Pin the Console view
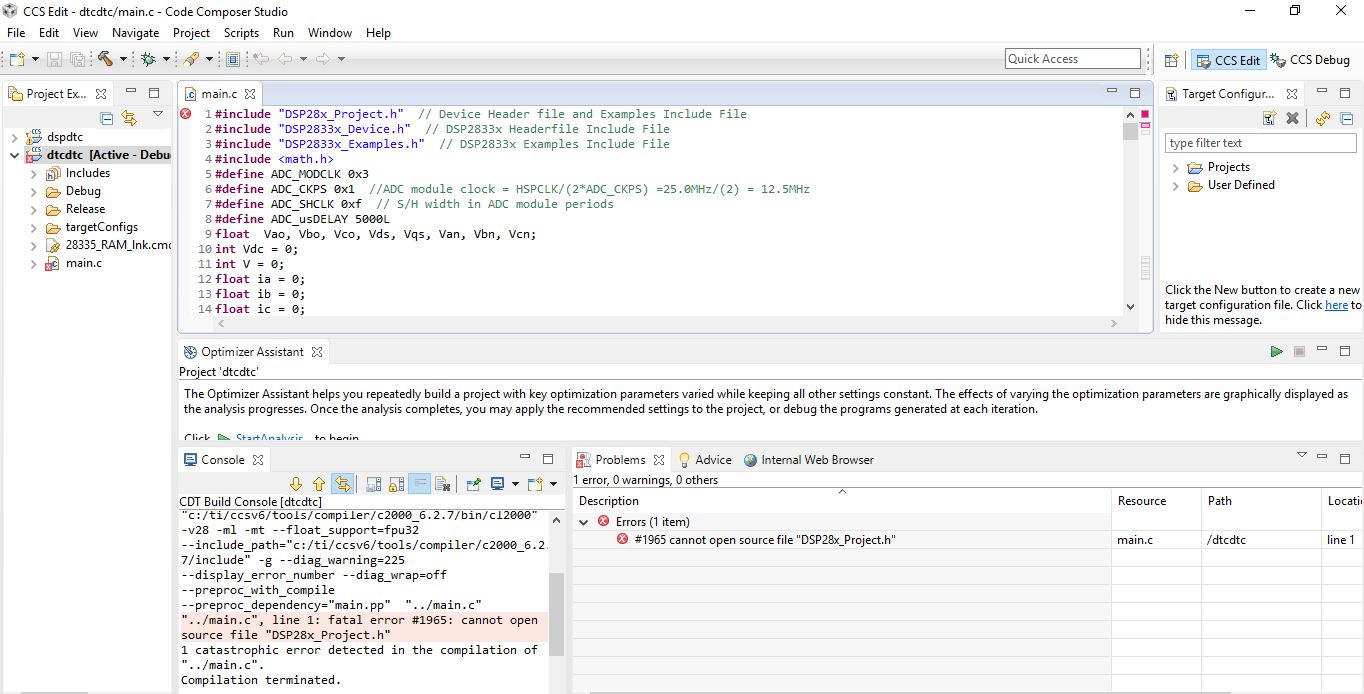 [473, 484]
